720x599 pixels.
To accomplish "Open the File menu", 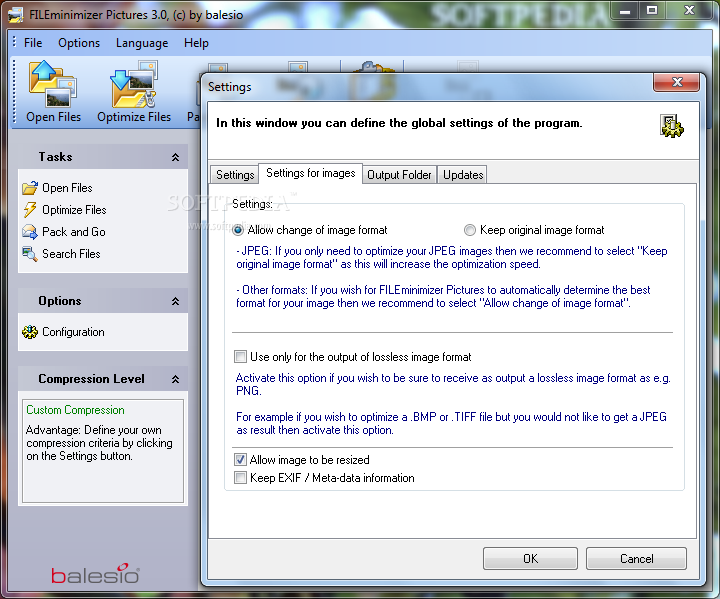I will pos(33,43).
